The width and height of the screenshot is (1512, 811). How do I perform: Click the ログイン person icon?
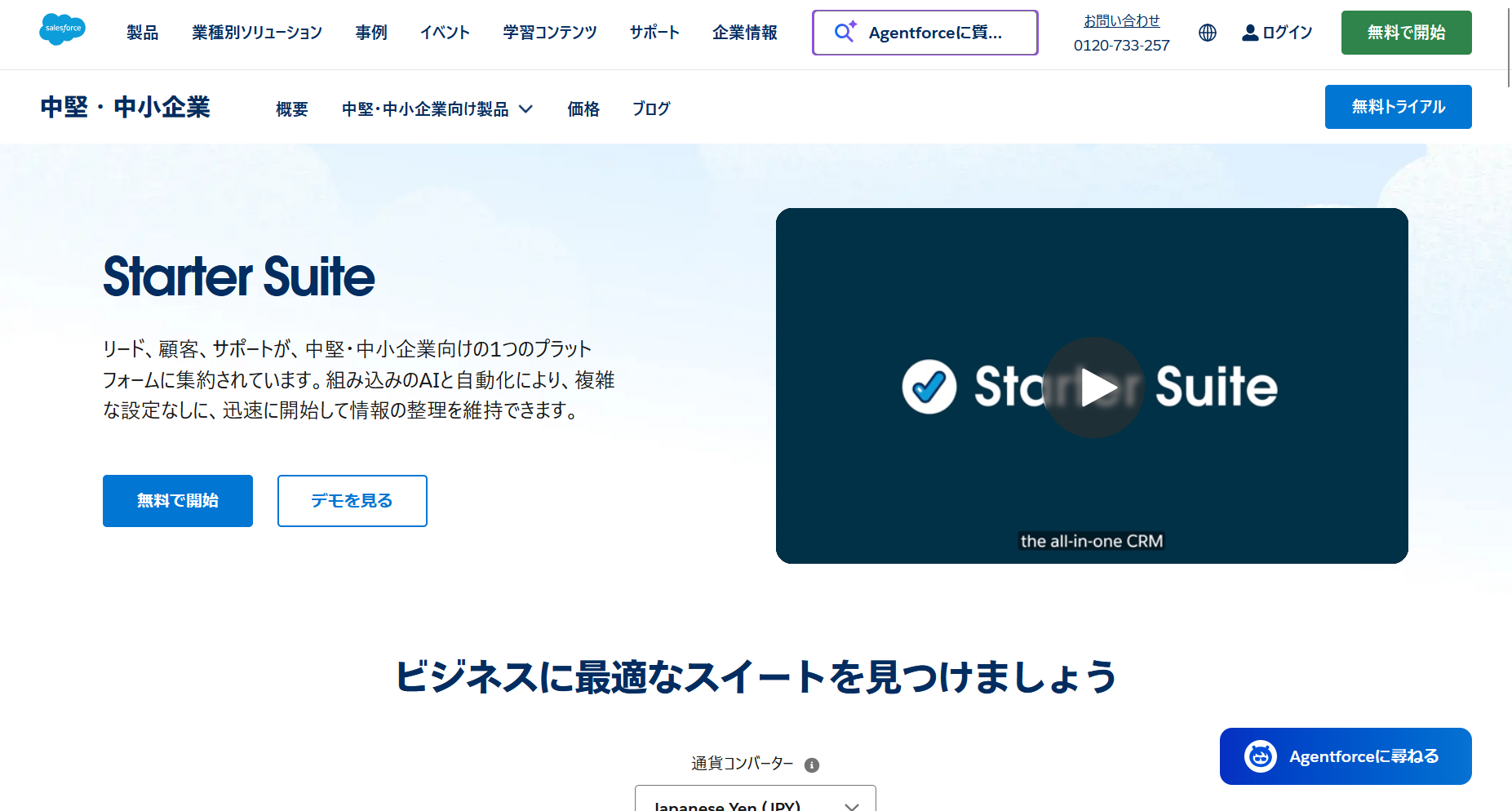1249,33
